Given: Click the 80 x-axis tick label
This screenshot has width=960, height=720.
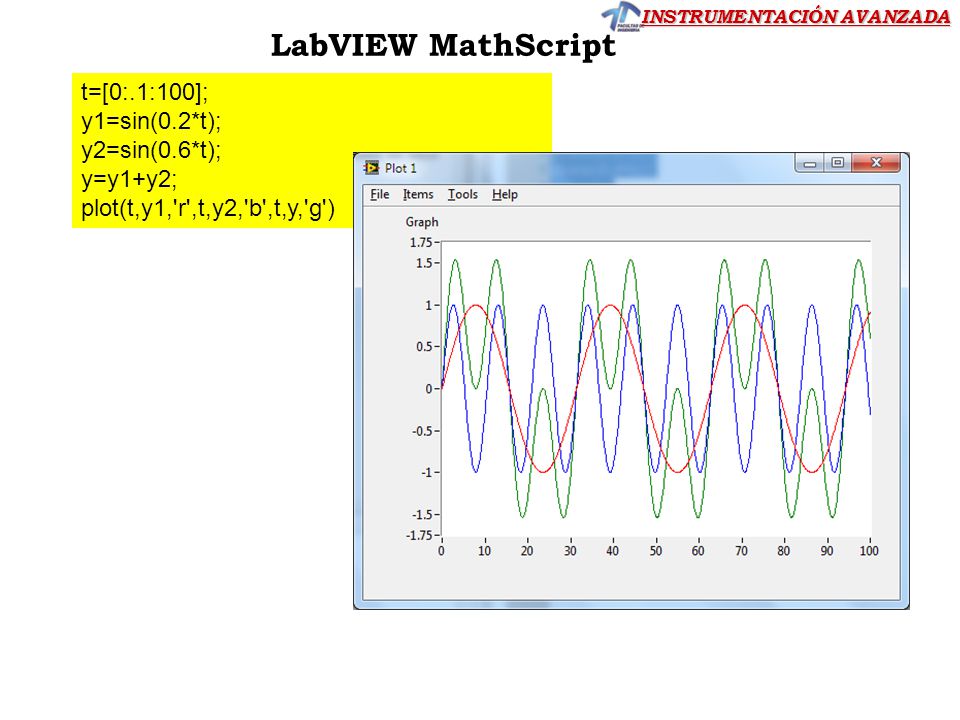Looking at the screenshot, I should pyautogui.click(x=784, y=551).
